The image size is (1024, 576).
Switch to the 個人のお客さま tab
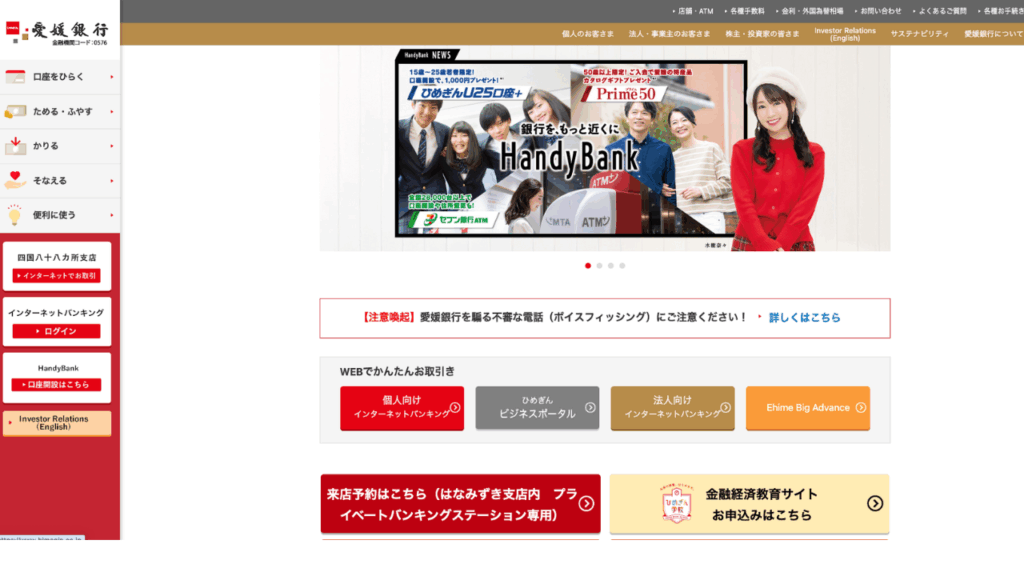tap(588, 33)
